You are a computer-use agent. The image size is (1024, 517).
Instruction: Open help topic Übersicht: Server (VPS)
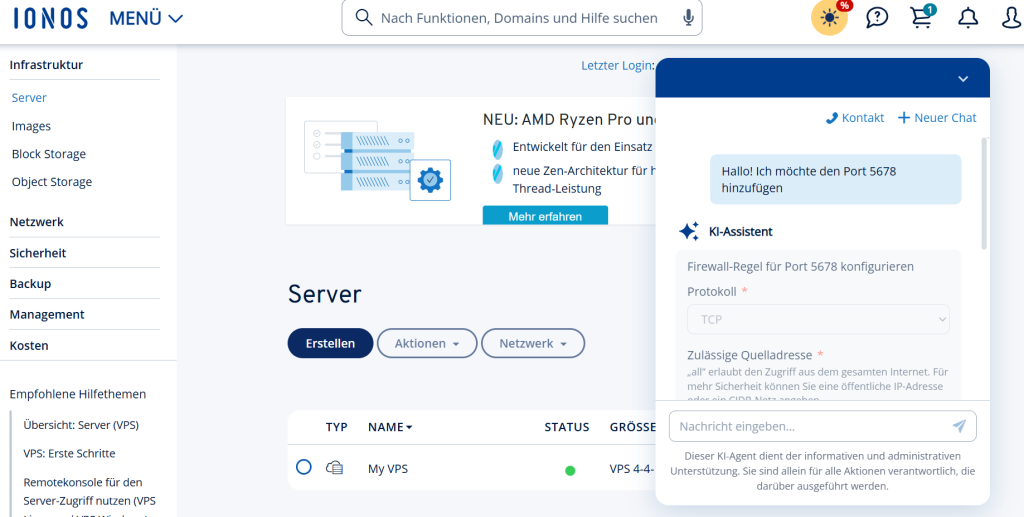click(x=81, y=425)
